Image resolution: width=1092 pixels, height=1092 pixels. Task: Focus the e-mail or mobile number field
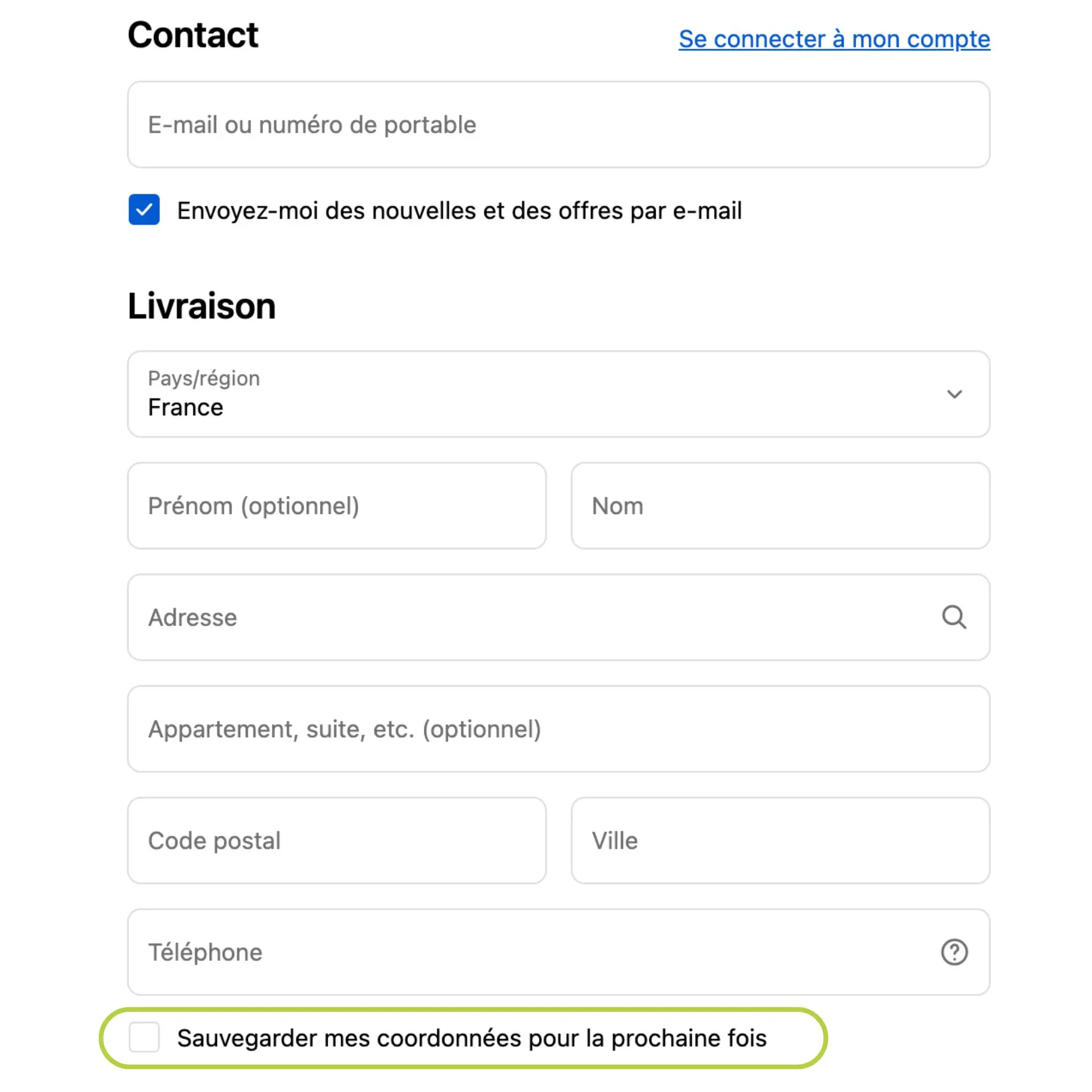pos(558,125)
